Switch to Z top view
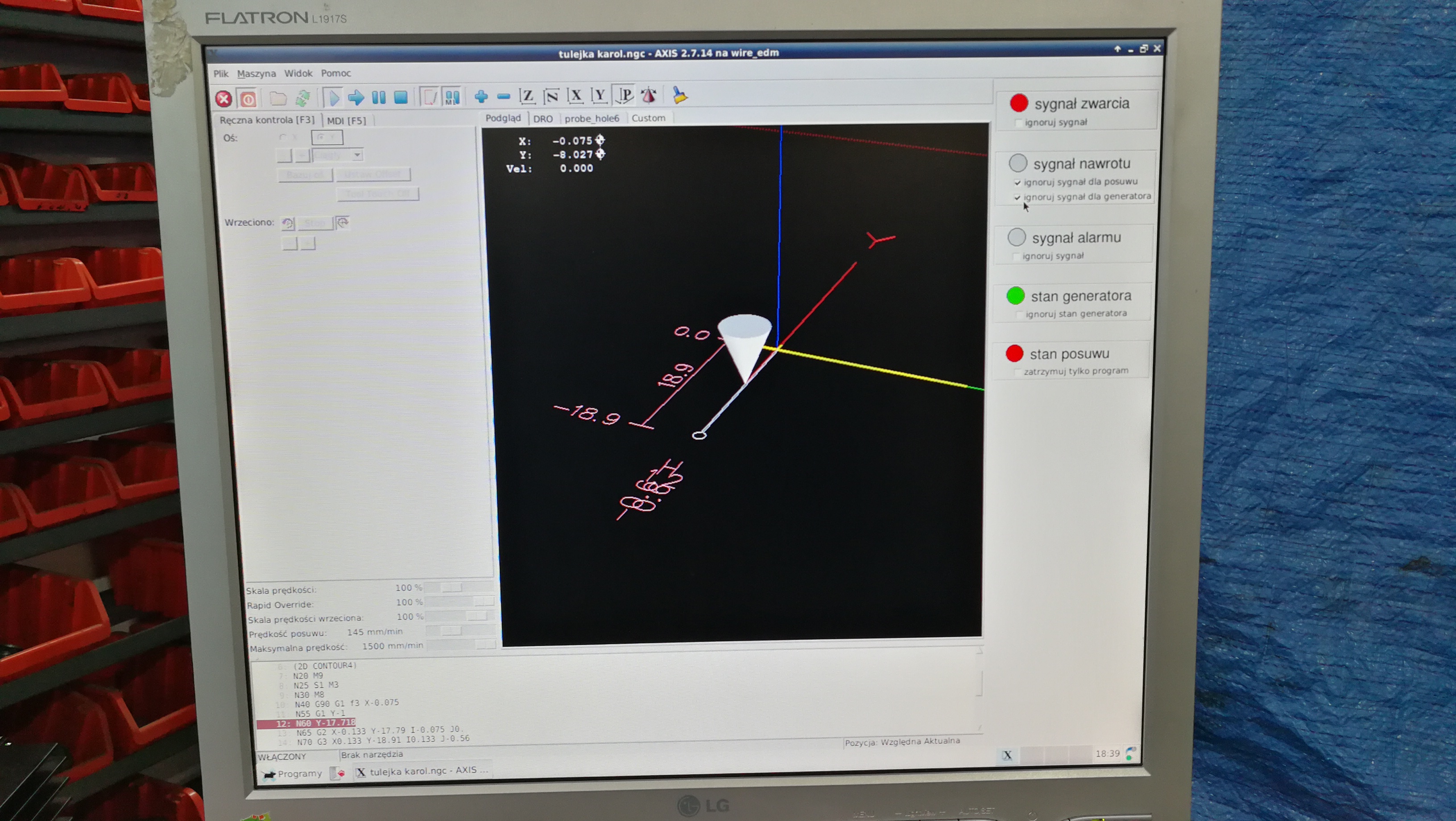Screen dimensions: 1456x821 (527, 96)
